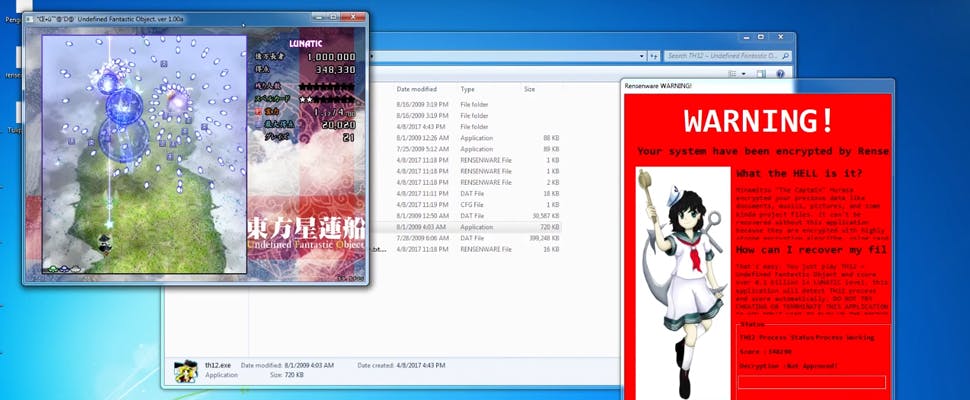Click the 20,020 value in the game sidebar
970x400 pixels.
coord(338,125)
